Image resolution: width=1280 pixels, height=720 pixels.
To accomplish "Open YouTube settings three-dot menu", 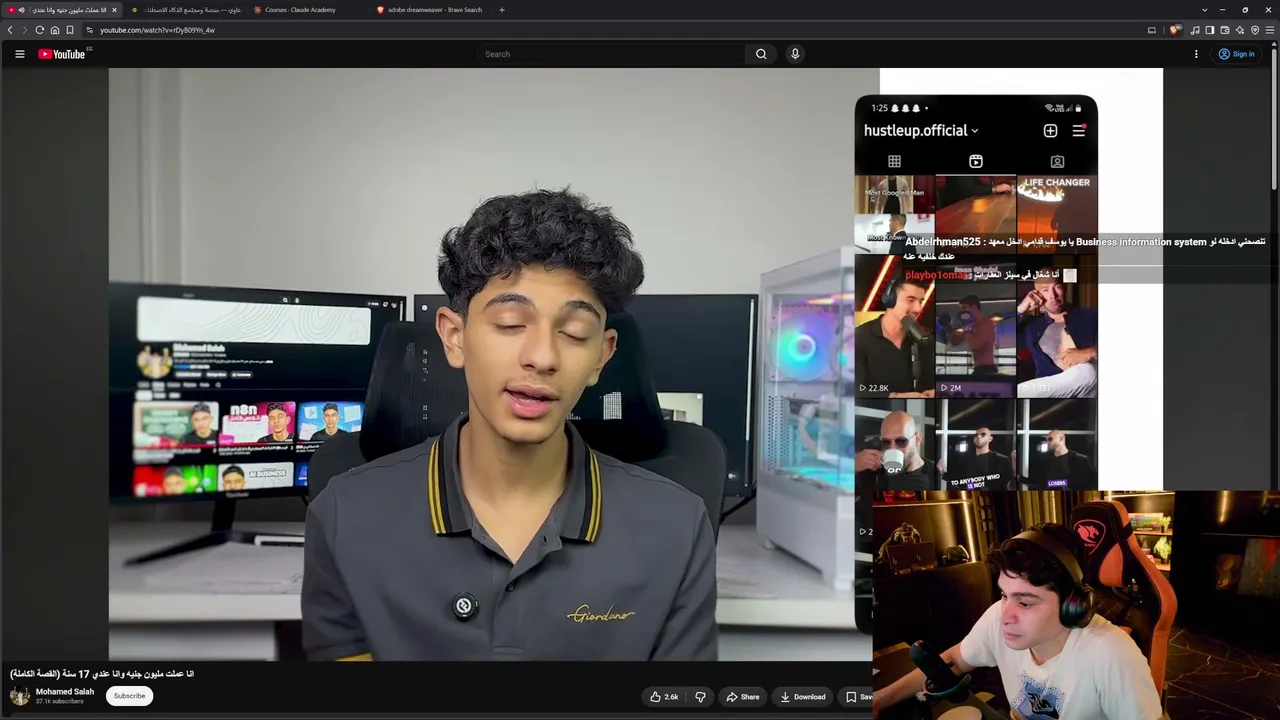I will (x=1196, y=54).
